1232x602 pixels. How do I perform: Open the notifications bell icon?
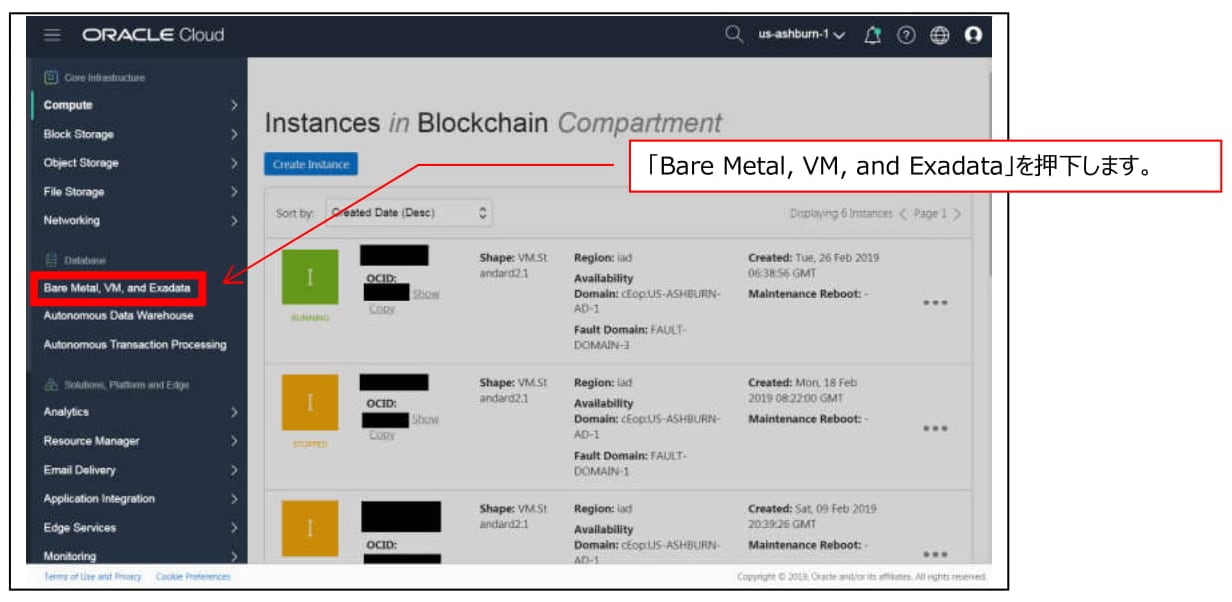[871, 35]
